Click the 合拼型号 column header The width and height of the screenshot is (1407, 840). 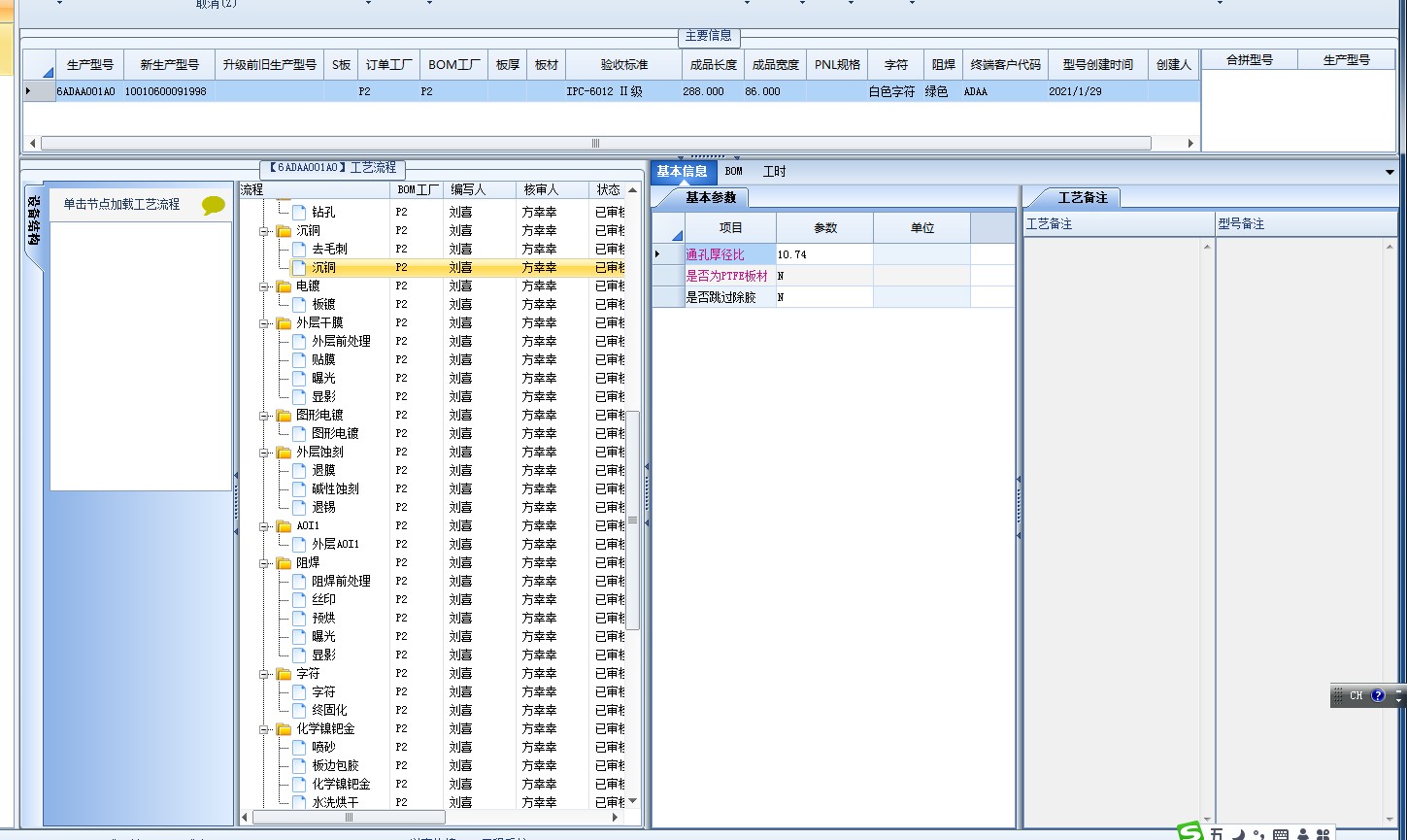click(1250, 60)
